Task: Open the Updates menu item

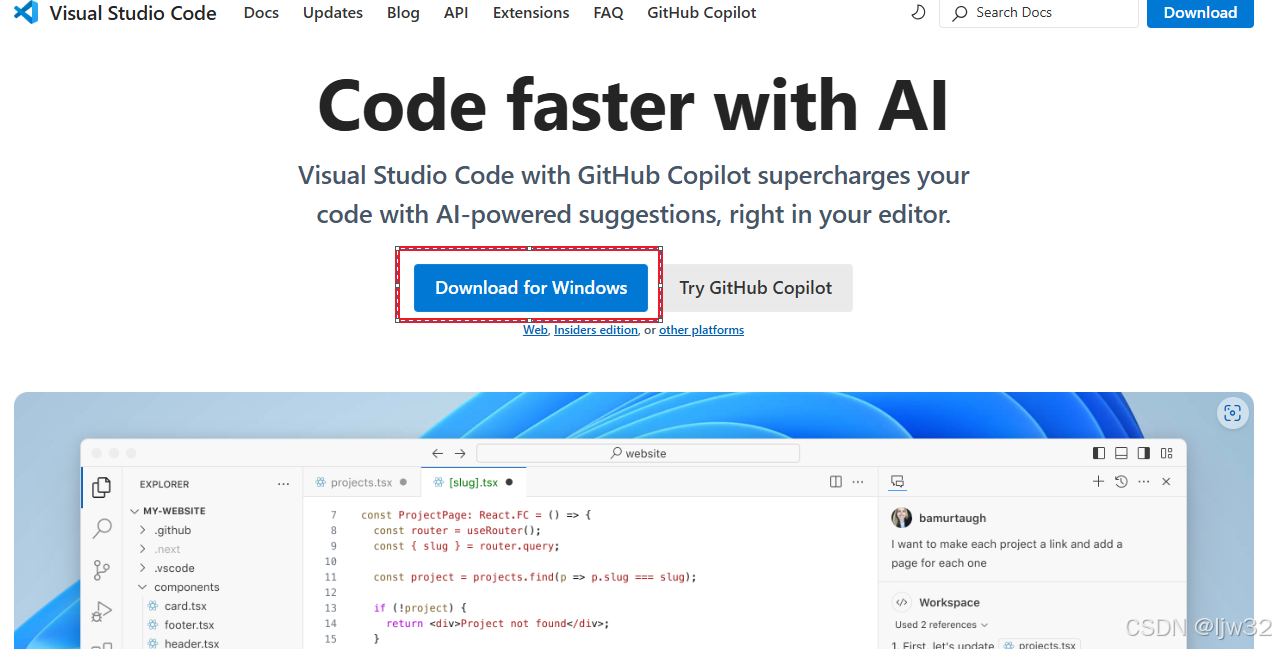Action: (x=333, y=13)
